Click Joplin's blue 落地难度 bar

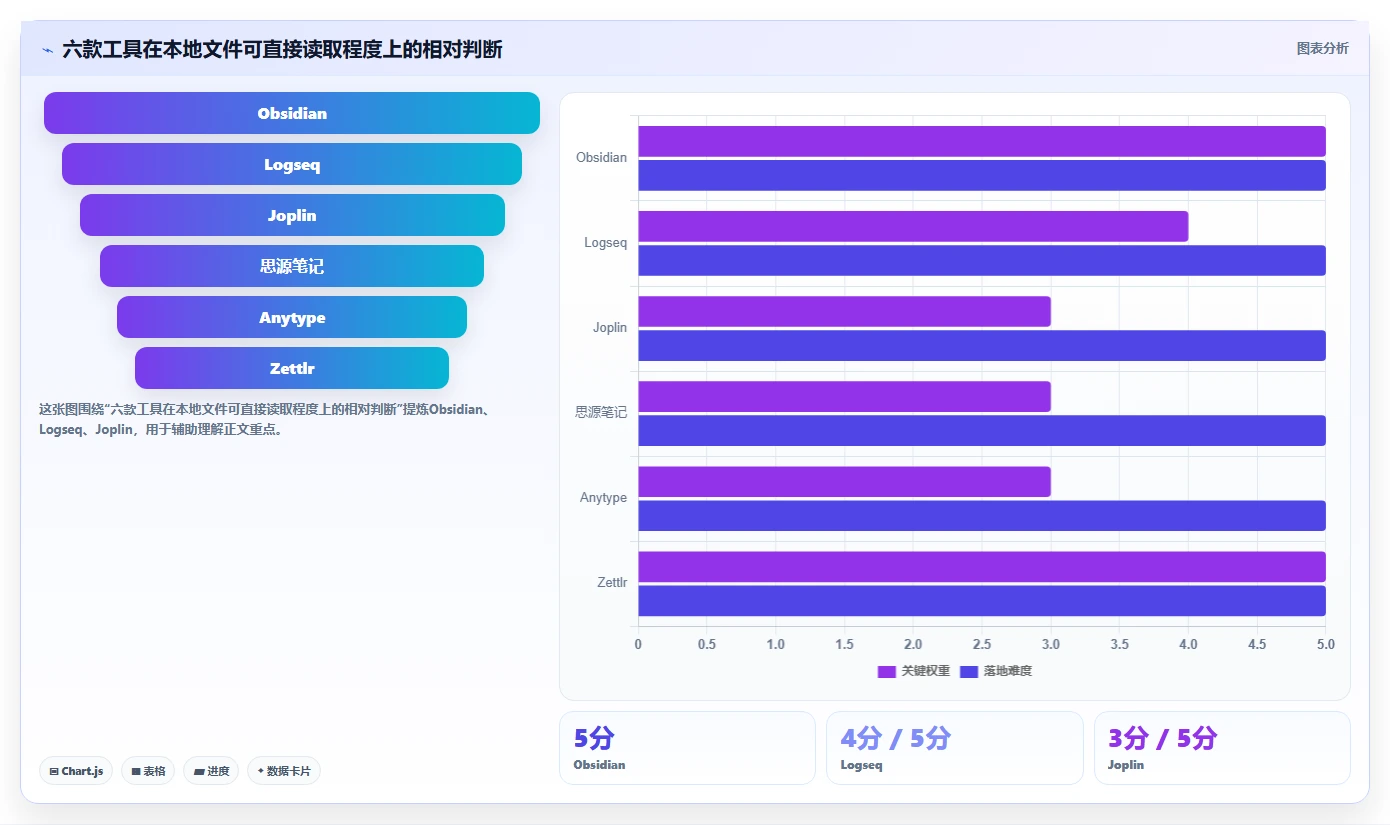982,345
